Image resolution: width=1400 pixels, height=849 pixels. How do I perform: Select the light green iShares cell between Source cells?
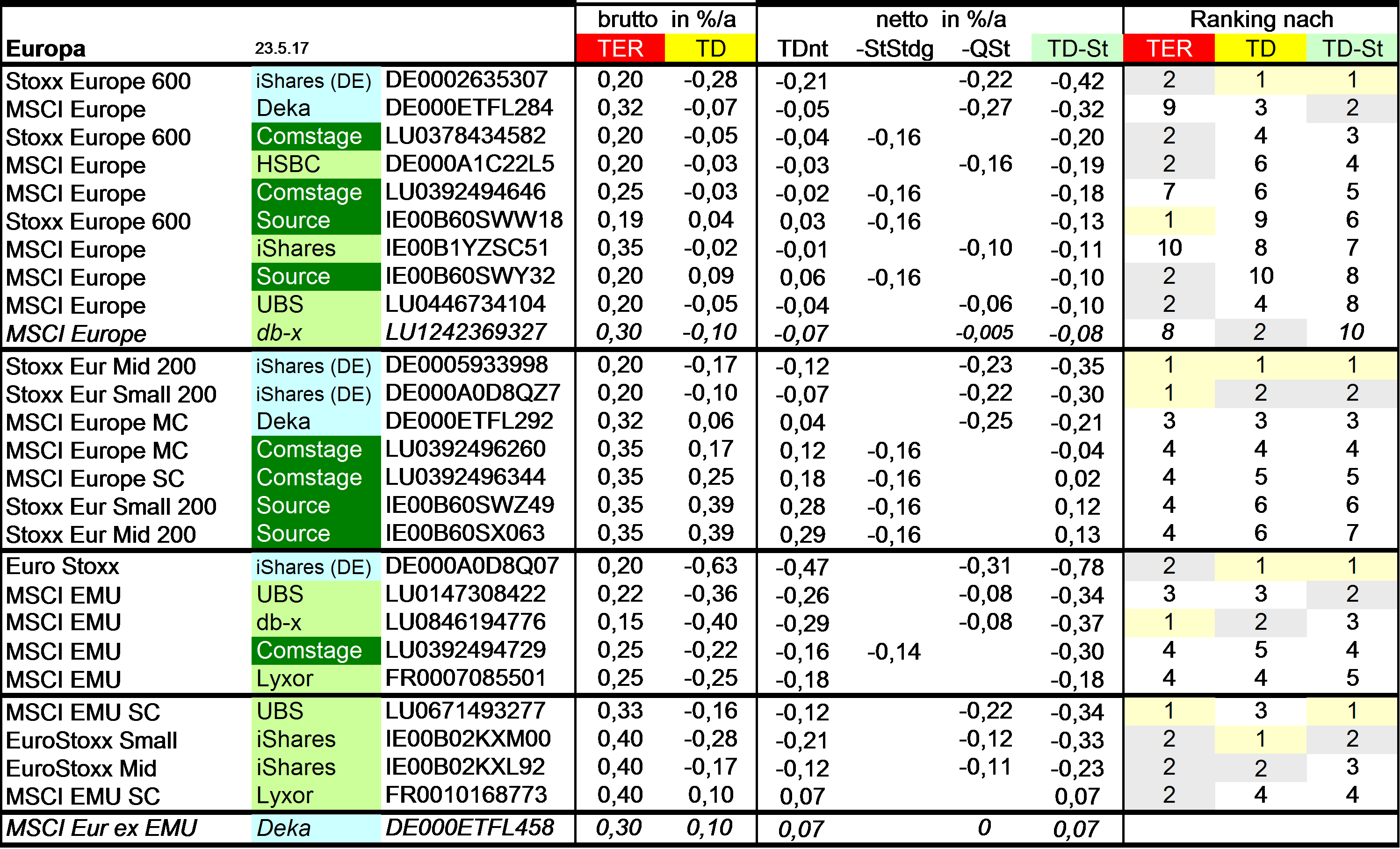pyautogui.click(x=316, y=249)
